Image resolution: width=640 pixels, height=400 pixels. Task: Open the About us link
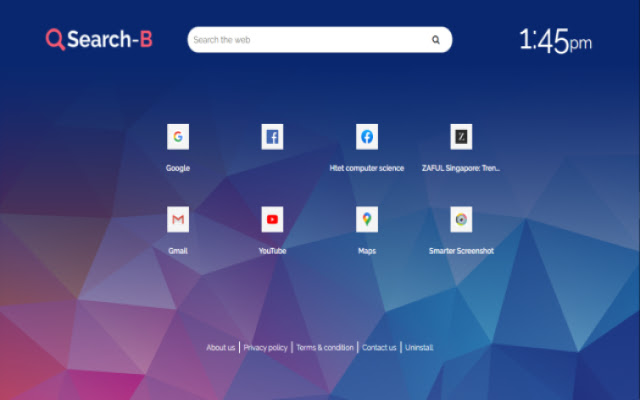click(x=220, y=347)
